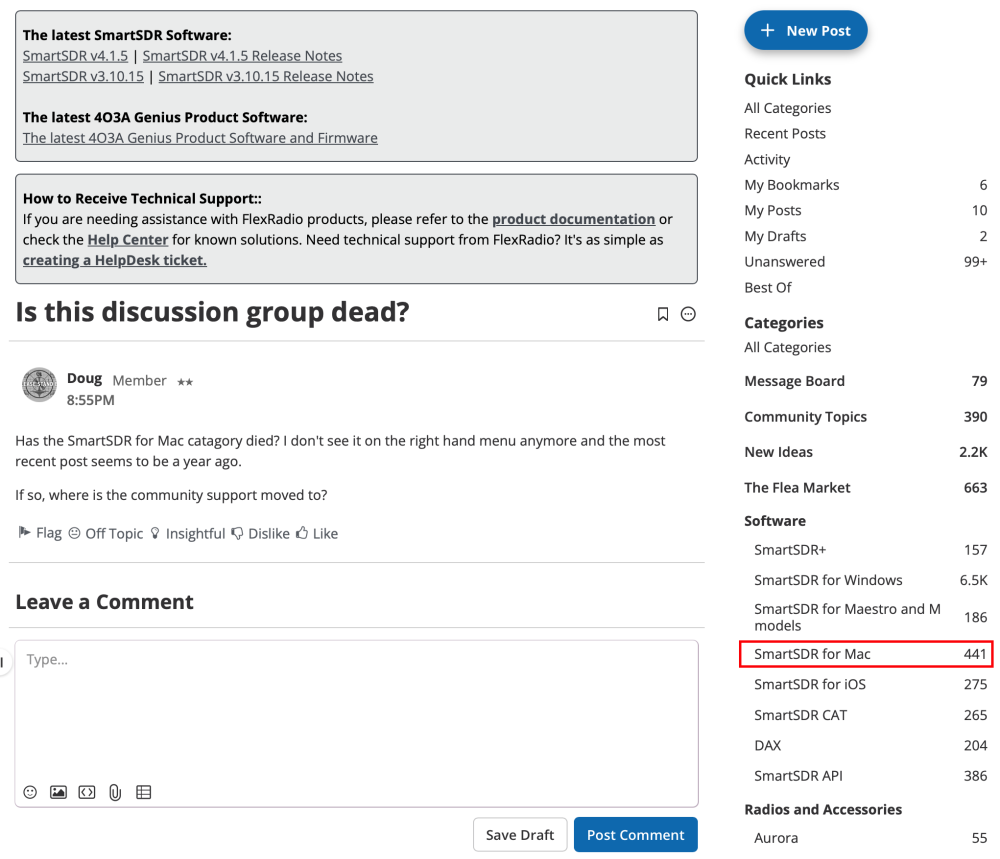Dislike Doug's post
This screenshot has width=1000, height=859.
pos(260,533)
